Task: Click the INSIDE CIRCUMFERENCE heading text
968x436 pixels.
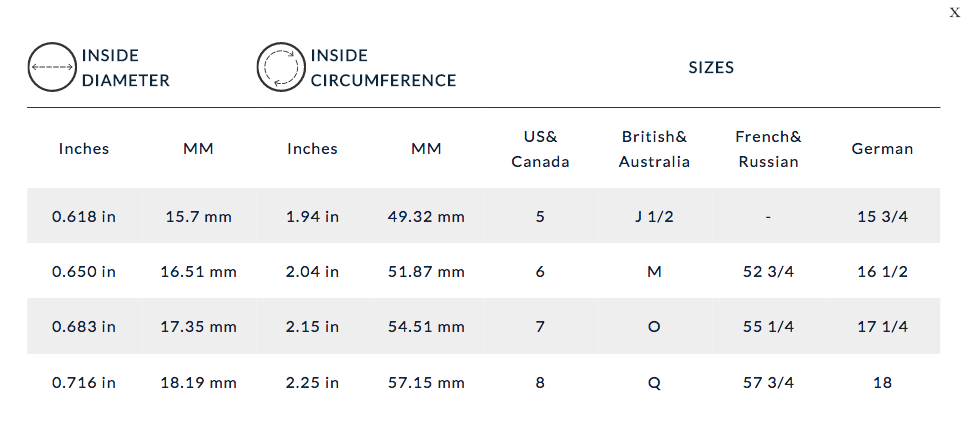Action: [383, 68]
